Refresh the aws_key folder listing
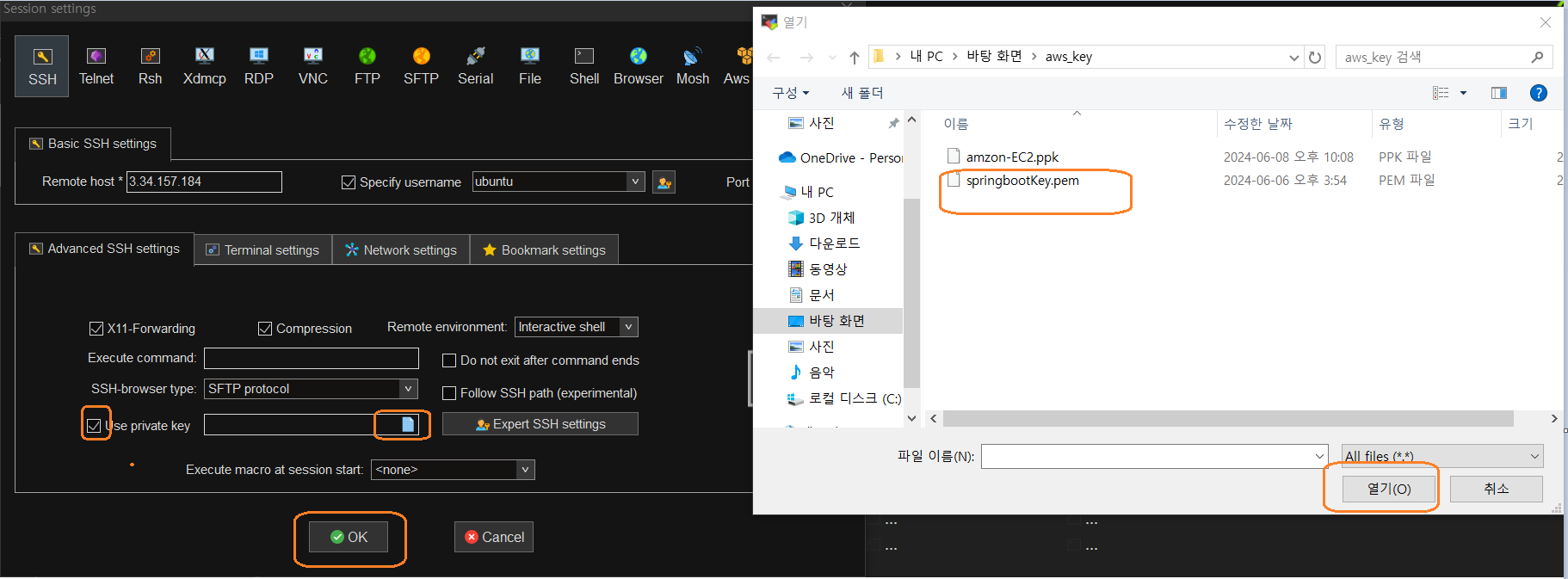Image resolution: width=1568 pixels, height=579 pixels. (1315, 58)
